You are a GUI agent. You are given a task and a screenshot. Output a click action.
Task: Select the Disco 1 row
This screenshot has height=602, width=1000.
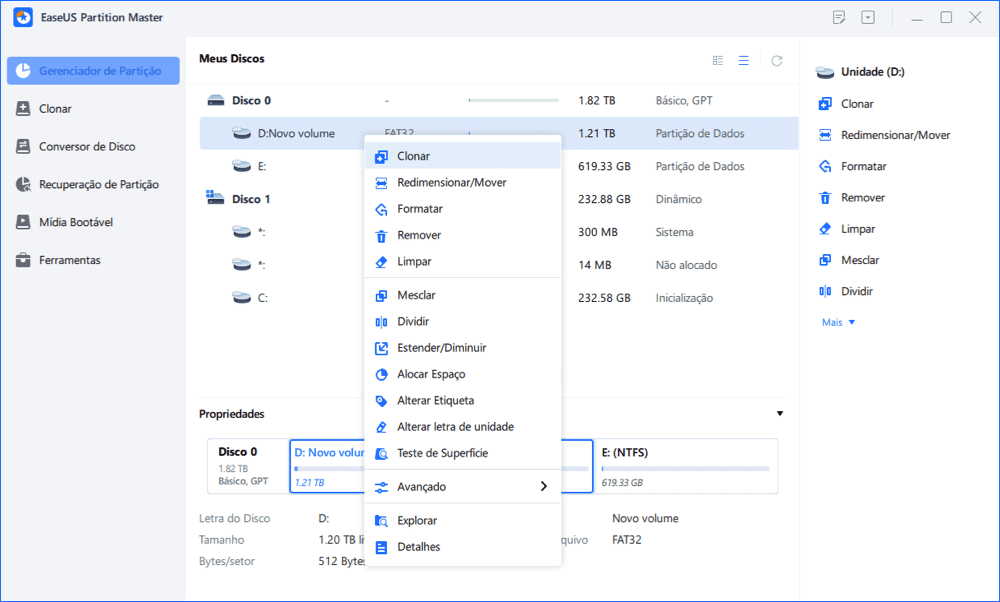click(499, 199)
